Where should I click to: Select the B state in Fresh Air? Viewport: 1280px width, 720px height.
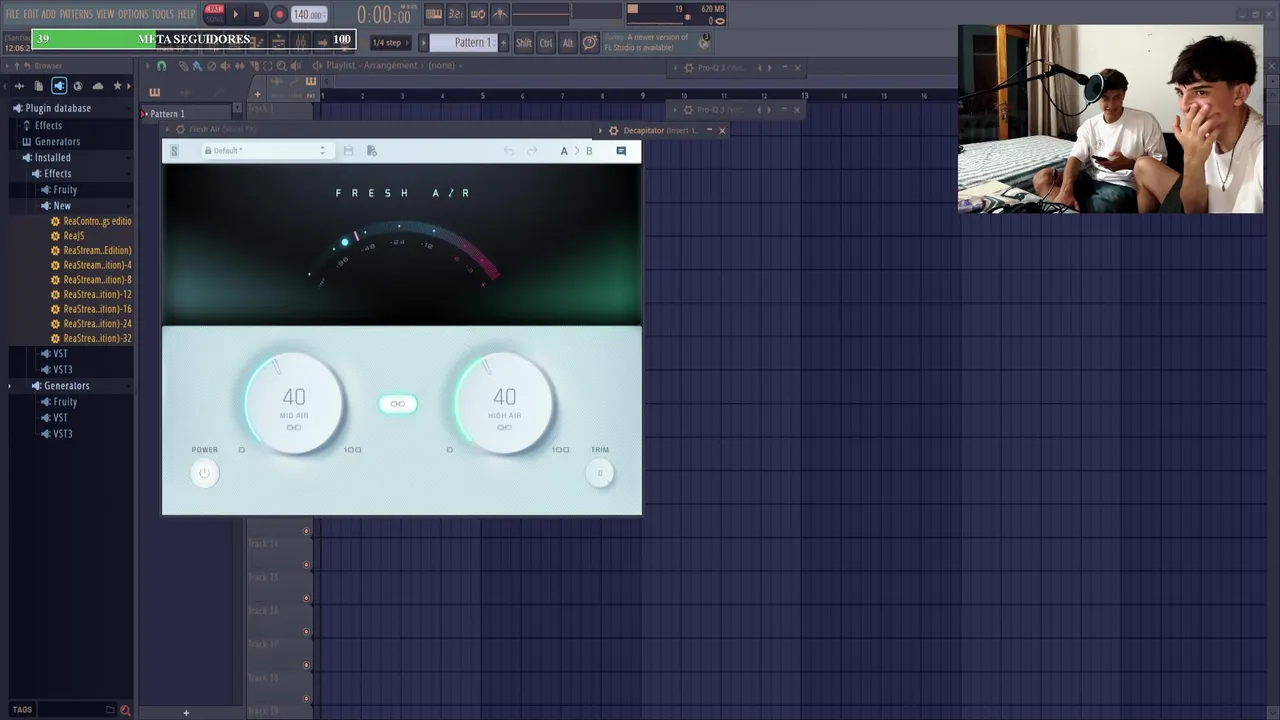click(589, 151)
